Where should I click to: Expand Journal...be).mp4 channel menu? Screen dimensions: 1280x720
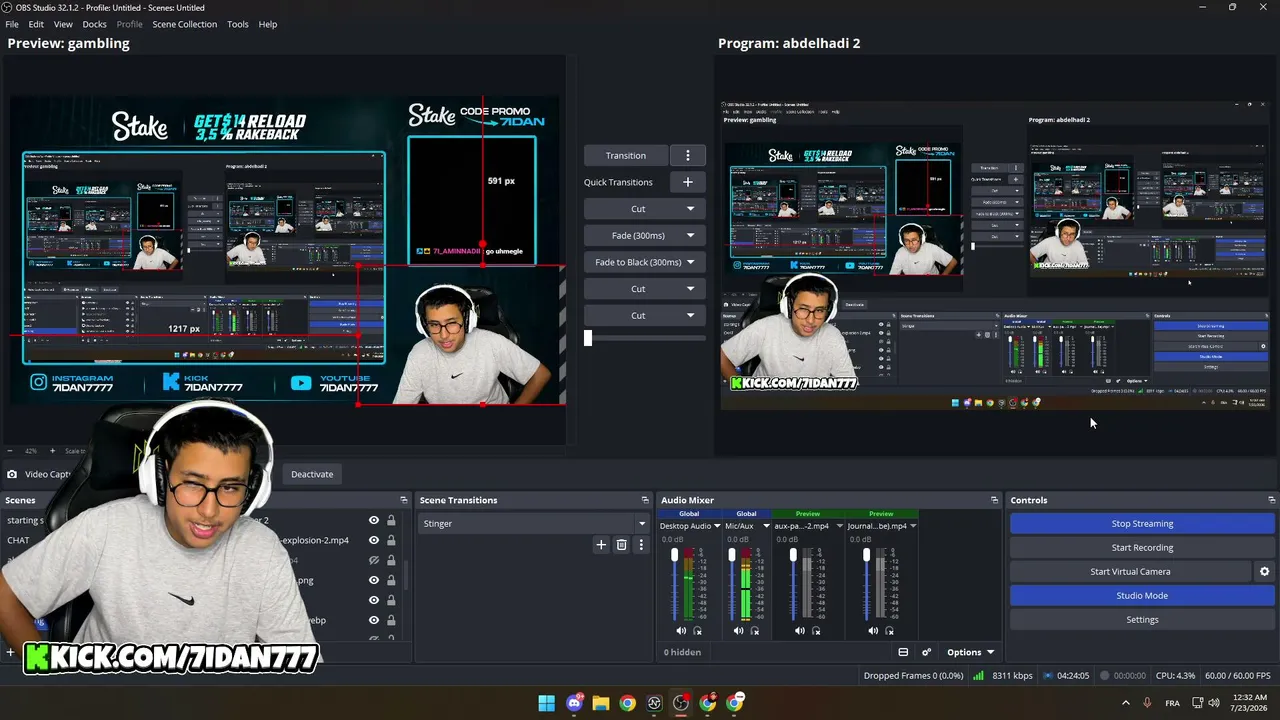(x=913, y=525)
